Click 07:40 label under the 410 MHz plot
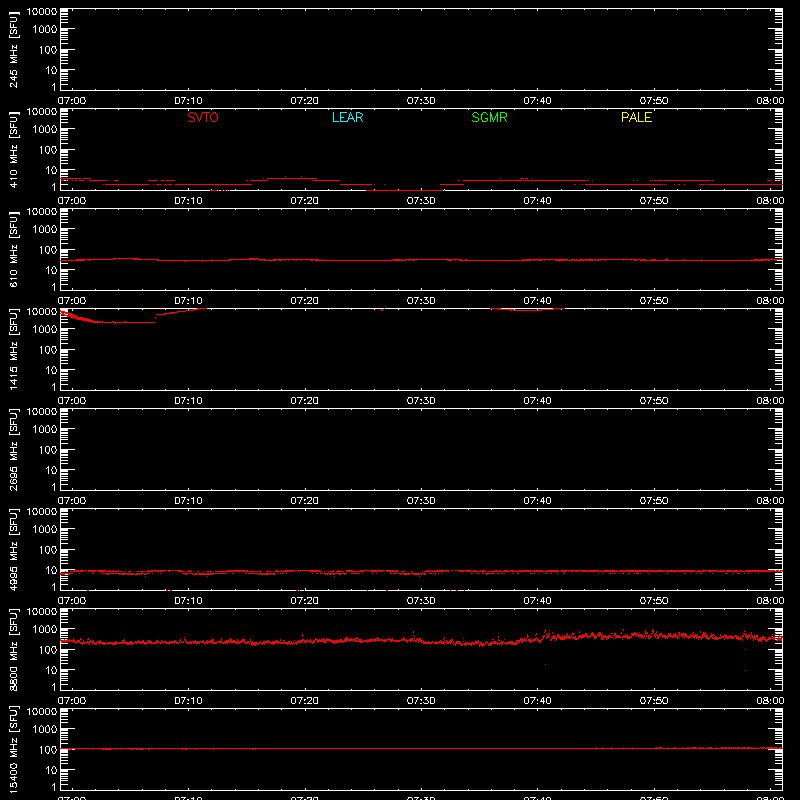 pos(537,201)
